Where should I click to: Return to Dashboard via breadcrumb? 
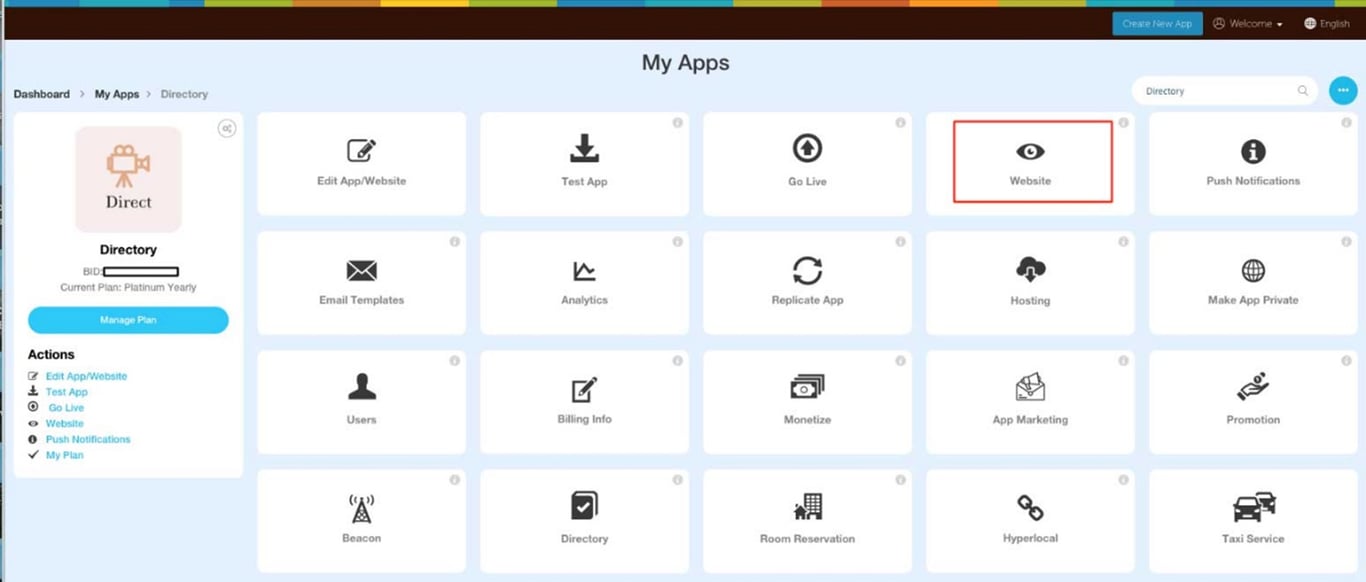point(41,93)
